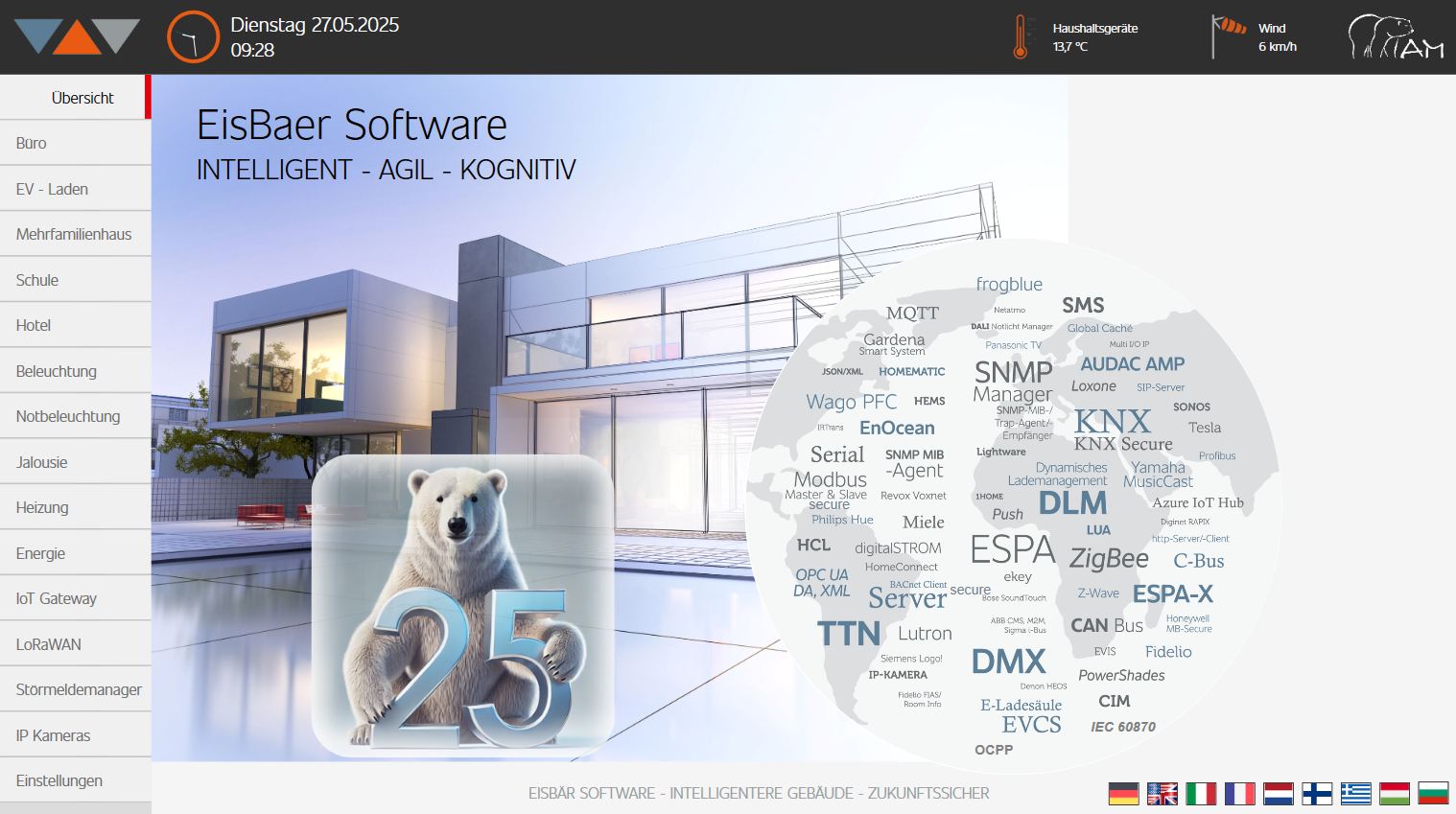Go to the Büro page
Viewport: 1456px width, 814px height.
pyautogui.click(x=76, y=143)
